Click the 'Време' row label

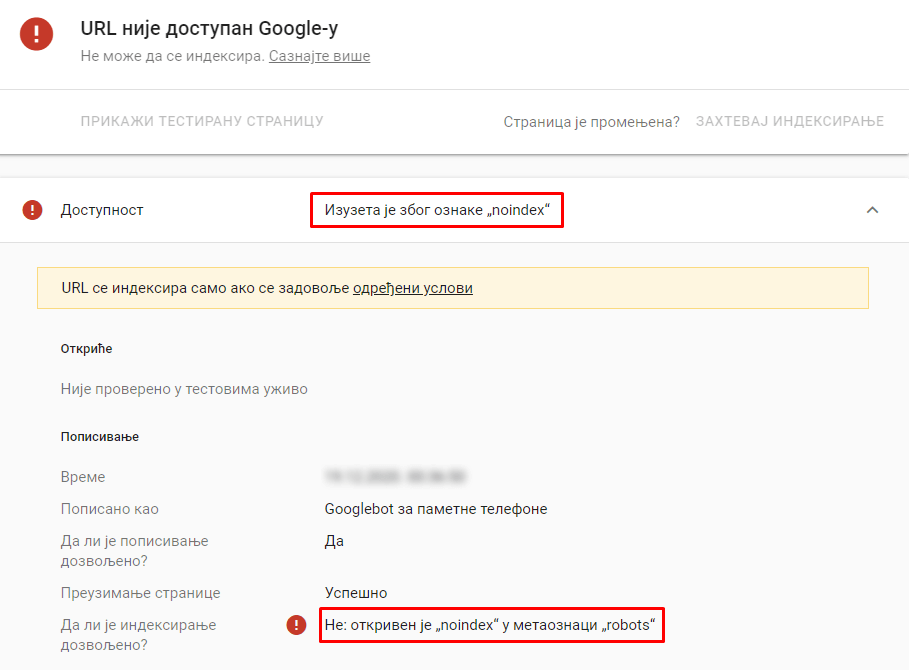point(83,477)
